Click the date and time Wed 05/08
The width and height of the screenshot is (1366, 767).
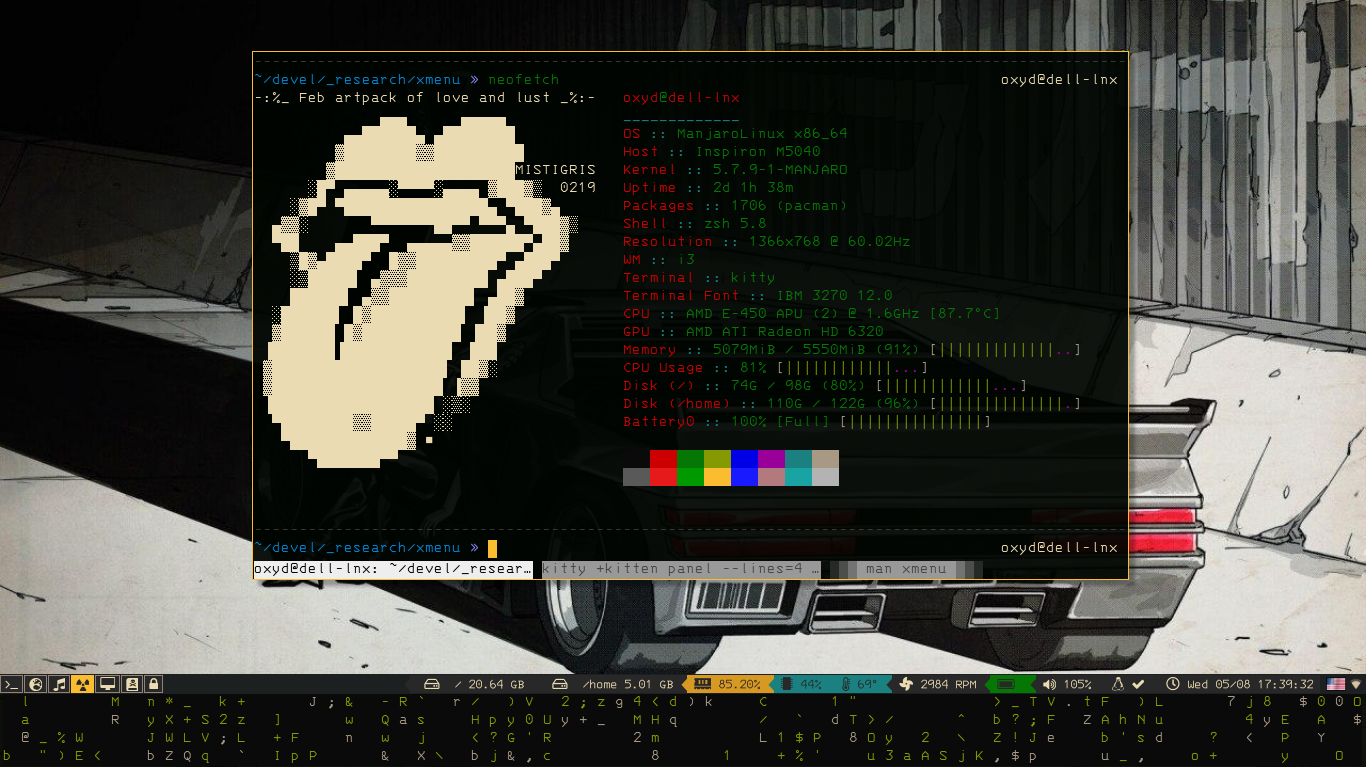[x=1250, y=685]
